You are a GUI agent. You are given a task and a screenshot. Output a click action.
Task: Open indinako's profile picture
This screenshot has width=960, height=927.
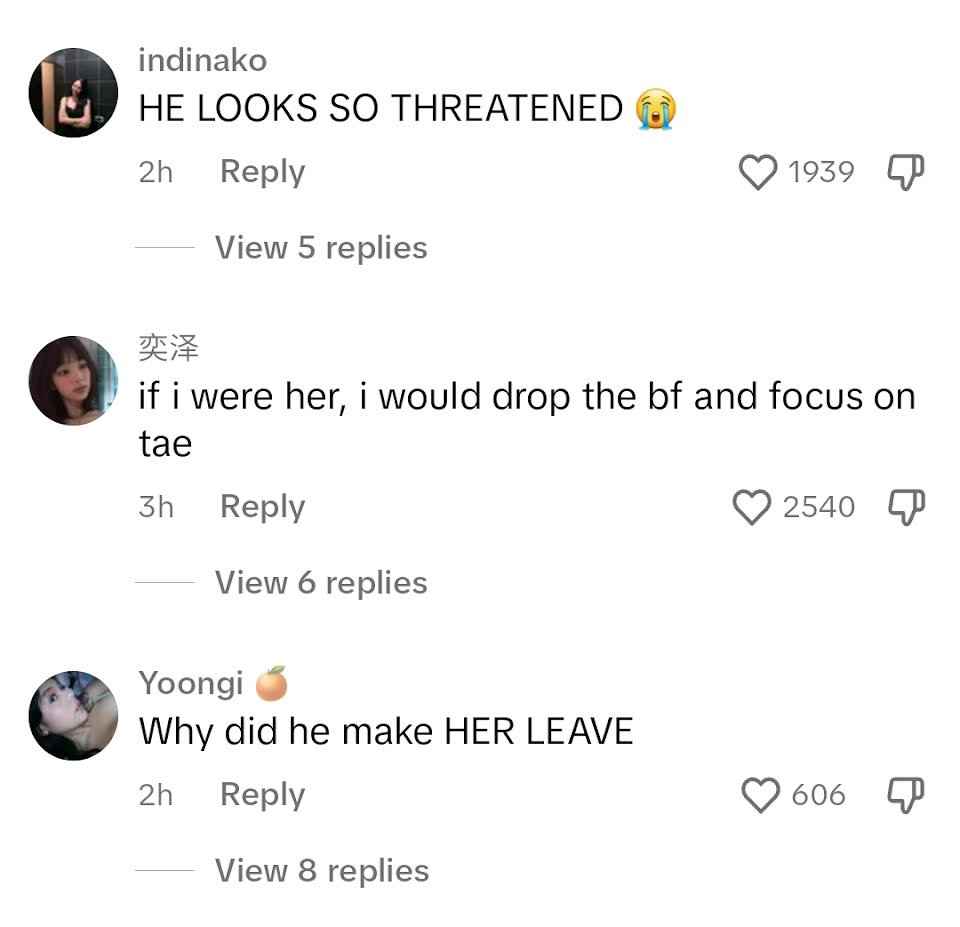73,92
